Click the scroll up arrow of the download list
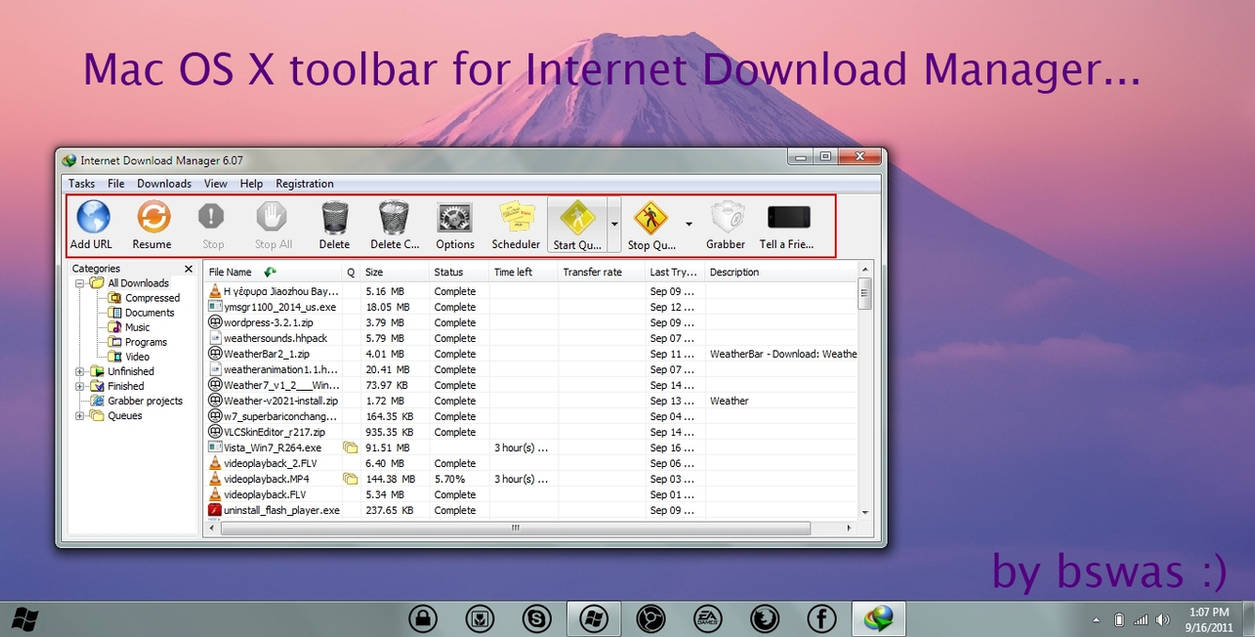The width and height of the screenshot is (1255, 637). click(x=865, y=271)
